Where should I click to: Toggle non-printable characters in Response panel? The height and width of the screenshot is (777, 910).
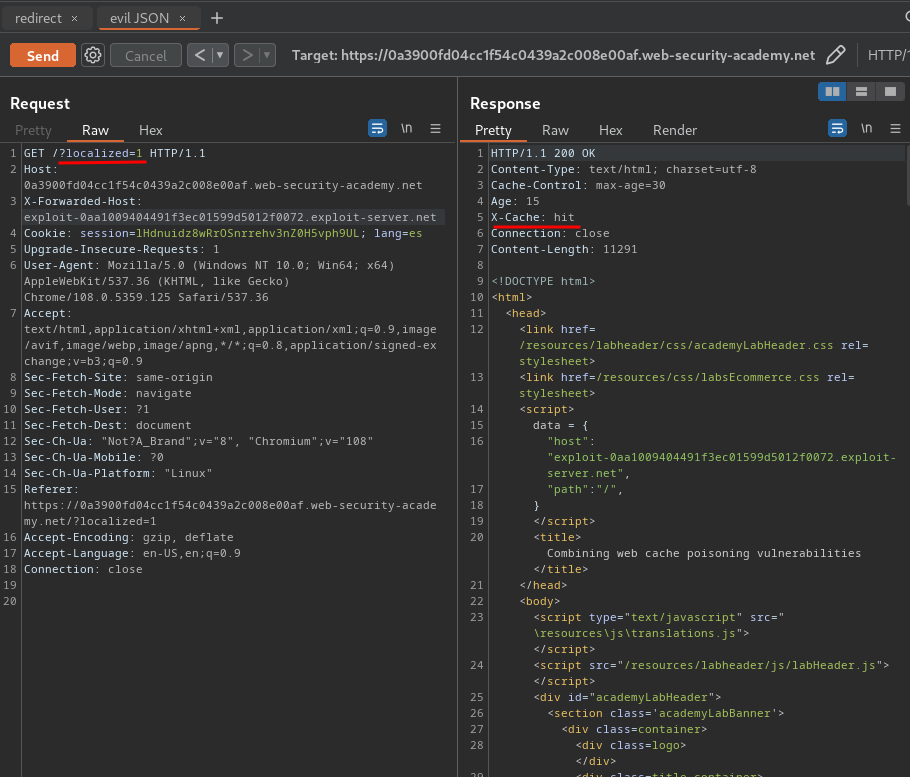point(866,128)
